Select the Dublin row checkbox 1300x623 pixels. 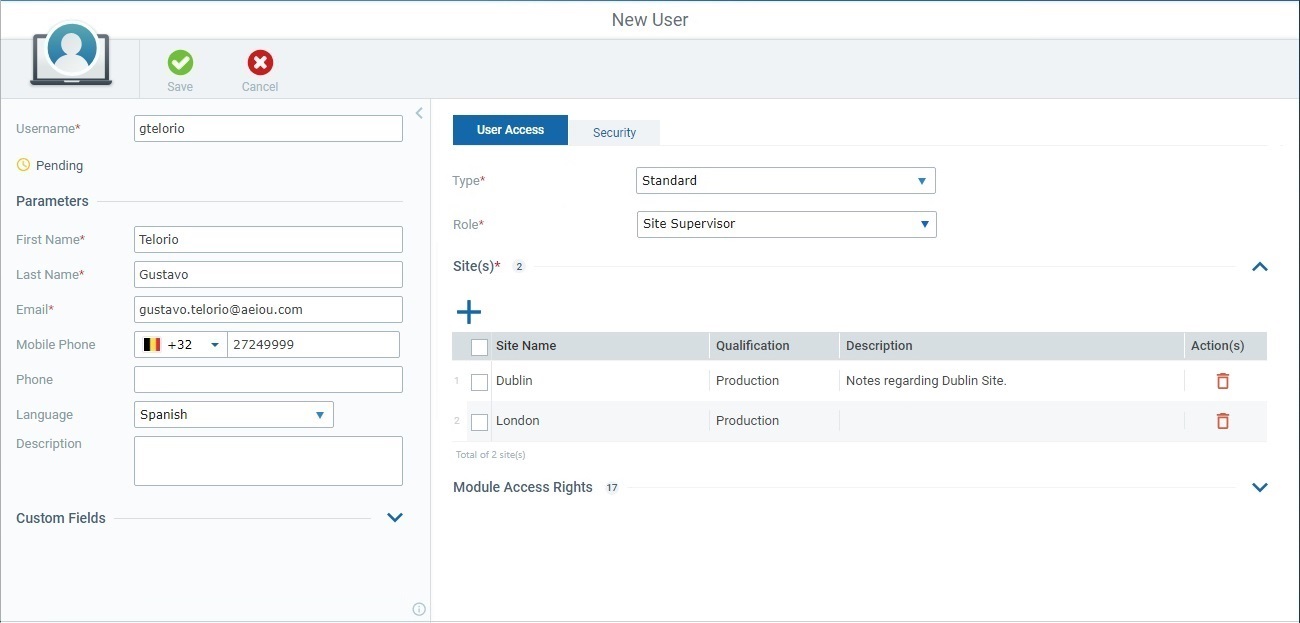click(478, 381)
